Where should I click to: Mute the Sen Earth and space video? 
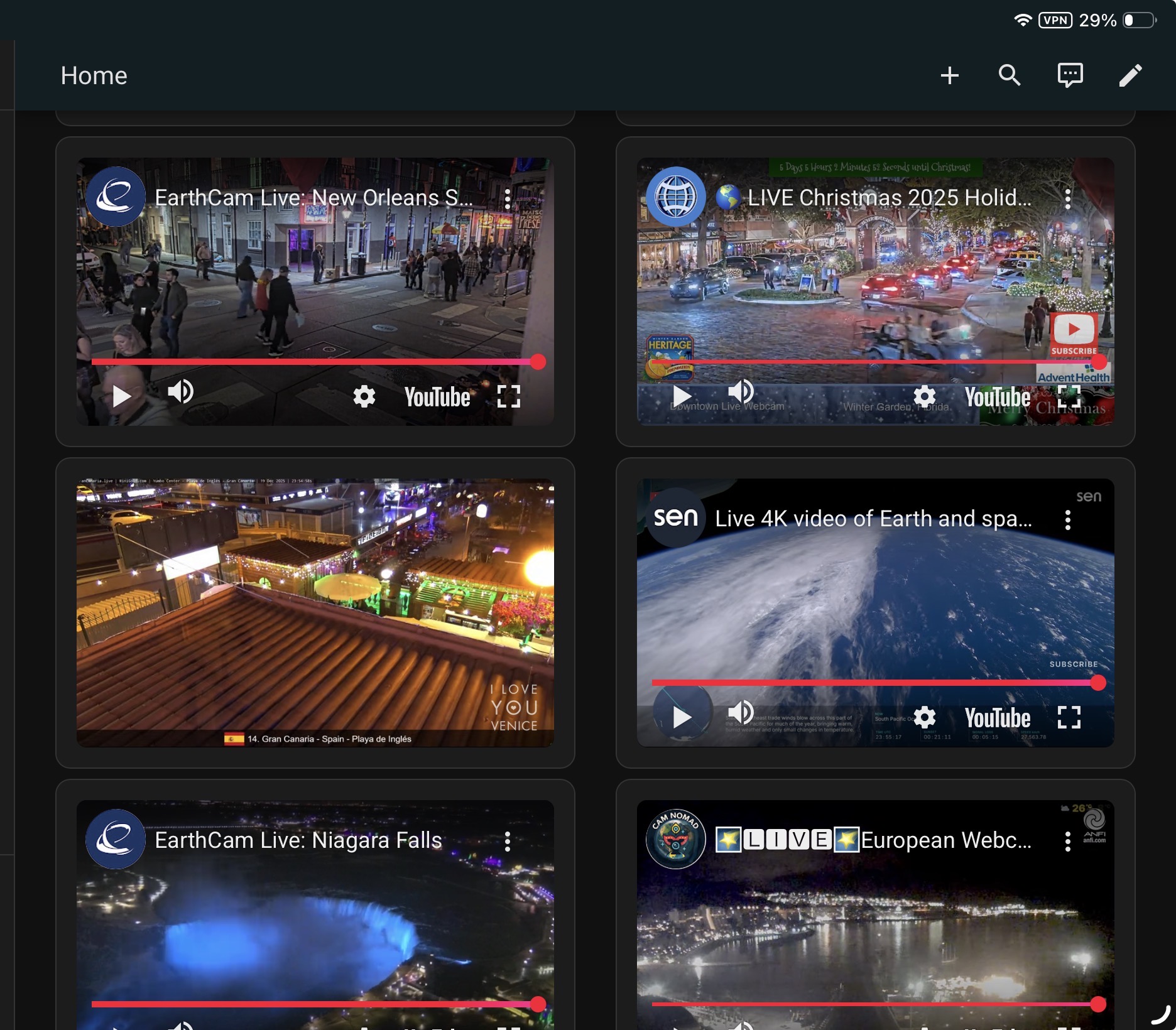click(x=741, y=713)
